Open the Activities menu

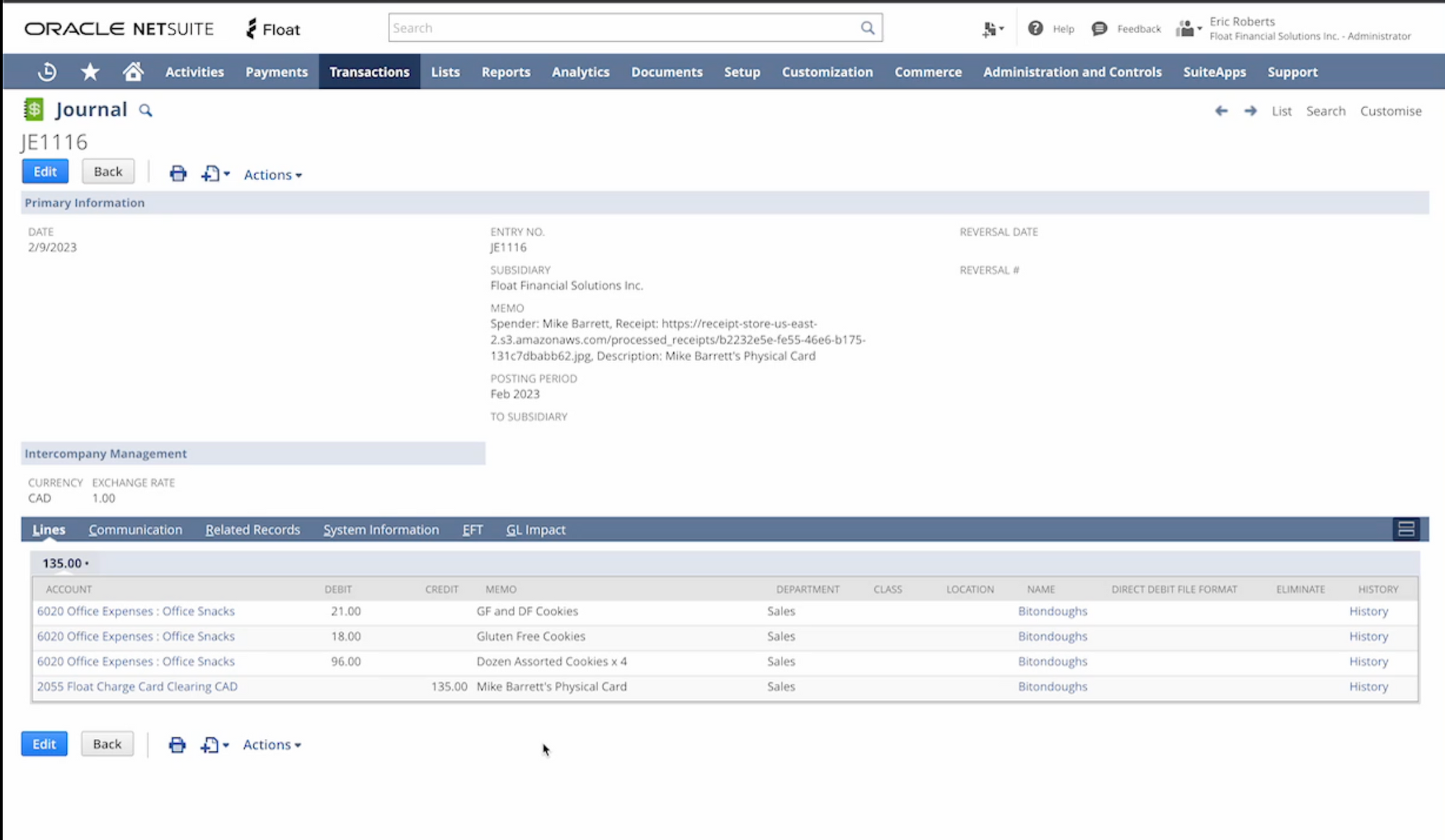click(x=194, y=72)
